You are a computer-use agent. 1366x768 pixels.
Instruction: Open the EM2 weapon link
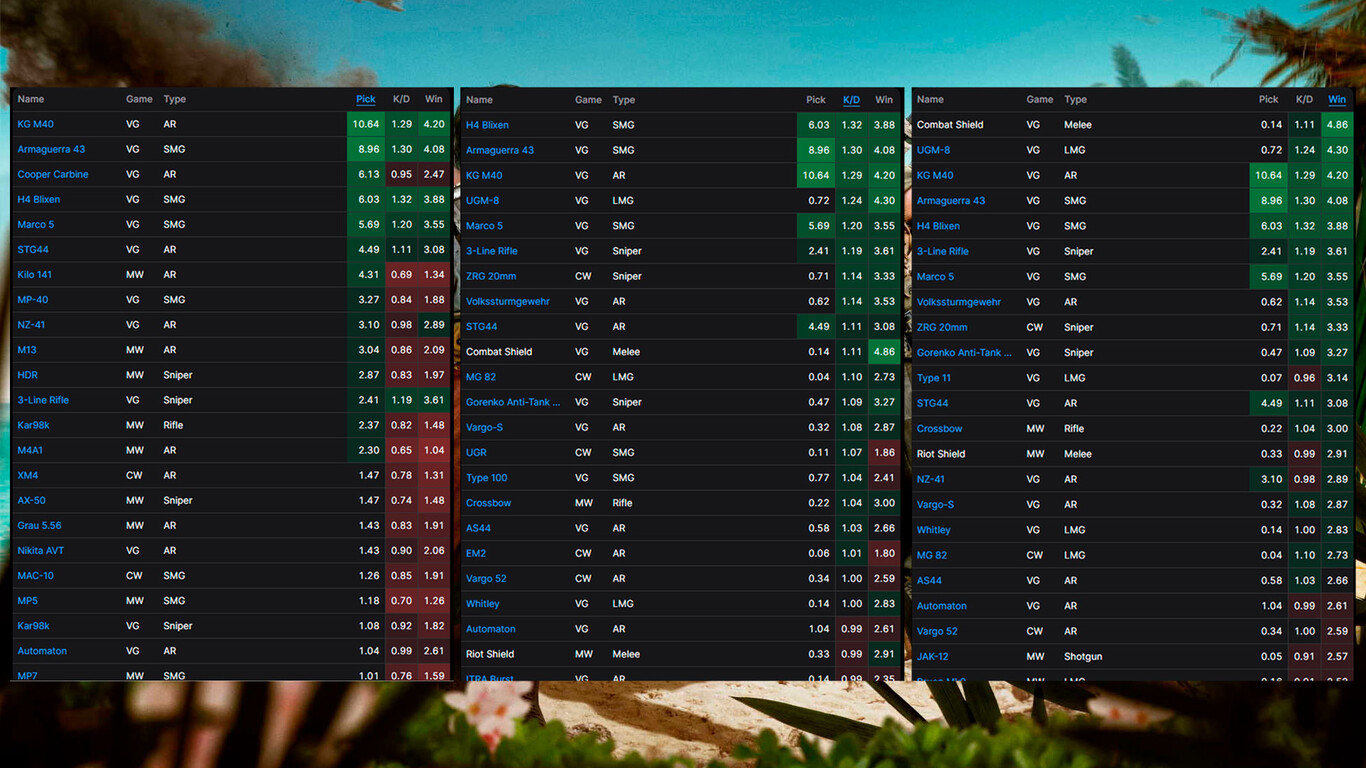point(476,553)
